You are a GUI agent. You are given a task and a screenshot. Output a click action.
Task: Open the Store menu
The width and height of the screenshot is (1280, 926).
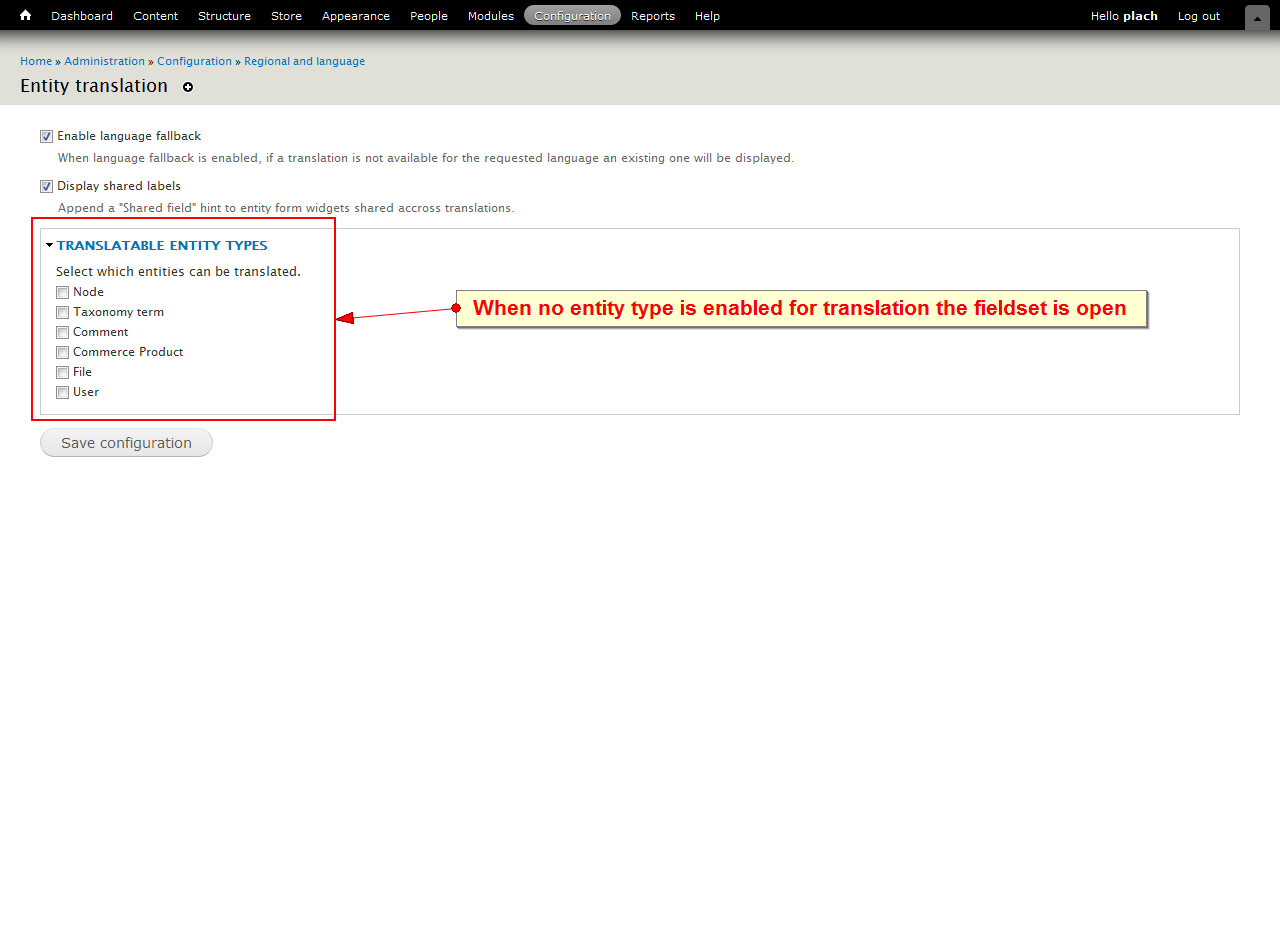coord(286,15)
